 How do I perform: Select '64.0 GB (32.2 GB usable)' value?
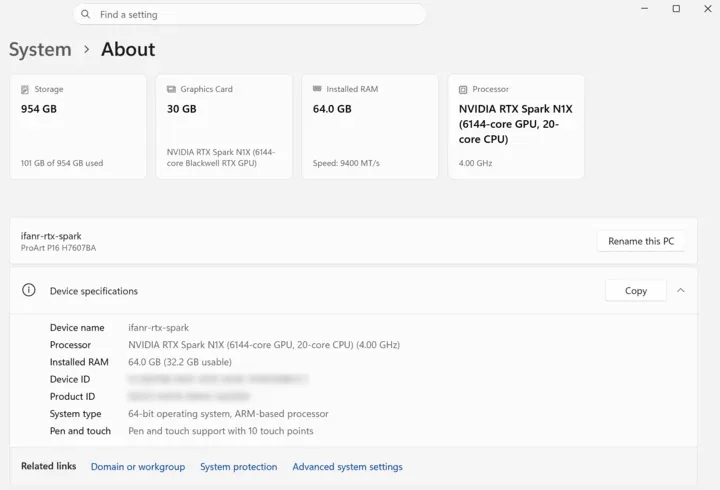180,362
